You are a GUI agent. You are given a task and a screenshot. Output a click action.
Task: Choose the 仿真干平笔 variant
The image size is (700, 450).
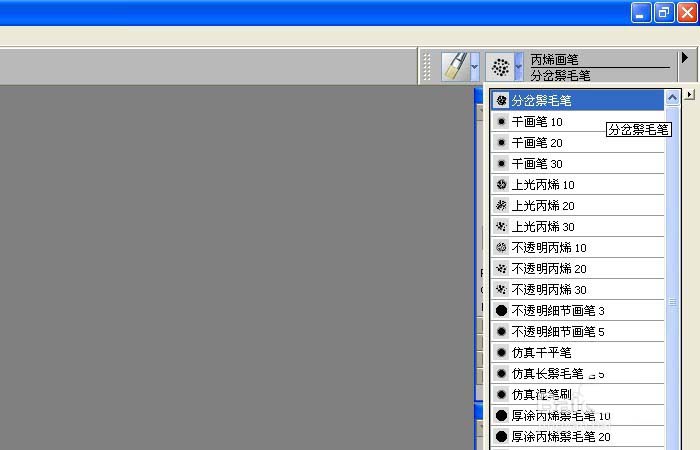tap(578, 352)
